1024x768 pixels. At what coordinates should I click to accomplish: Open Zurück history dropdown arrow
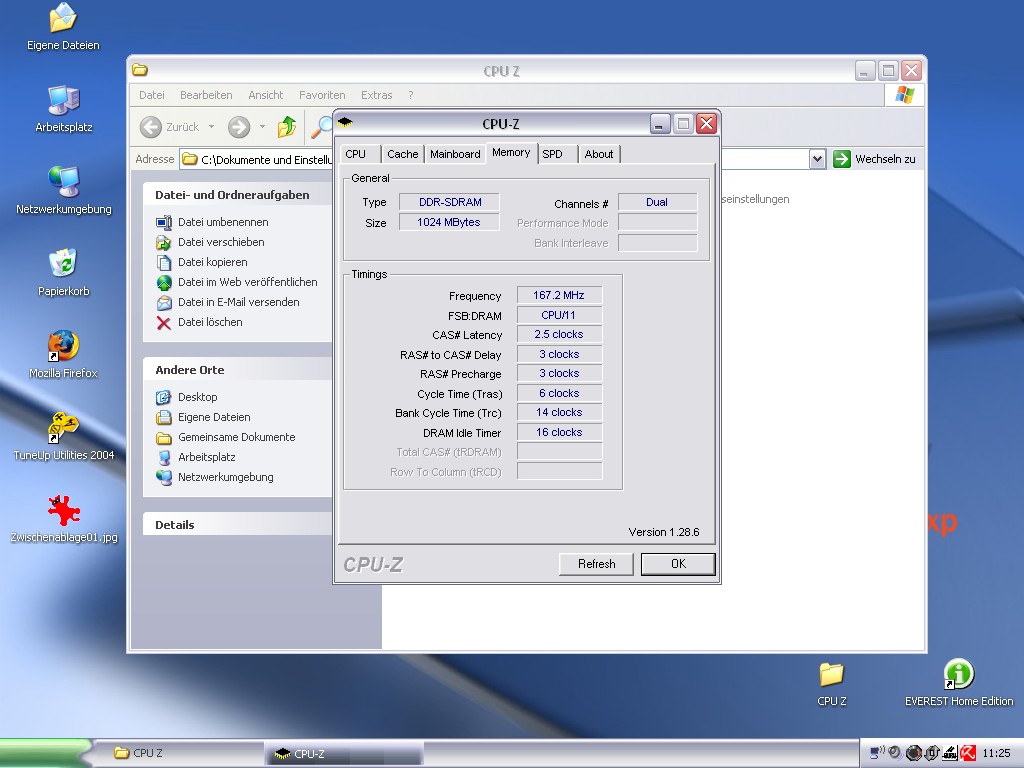[x=212, y=127]
